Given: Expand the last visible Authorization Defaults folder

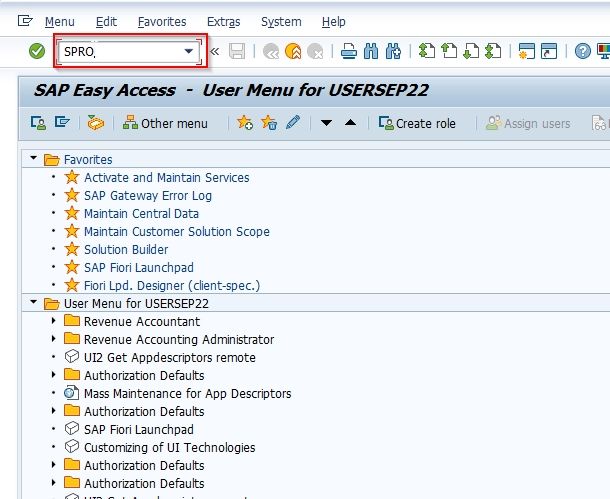Looking at the screenshot, I should pos(54,482).
